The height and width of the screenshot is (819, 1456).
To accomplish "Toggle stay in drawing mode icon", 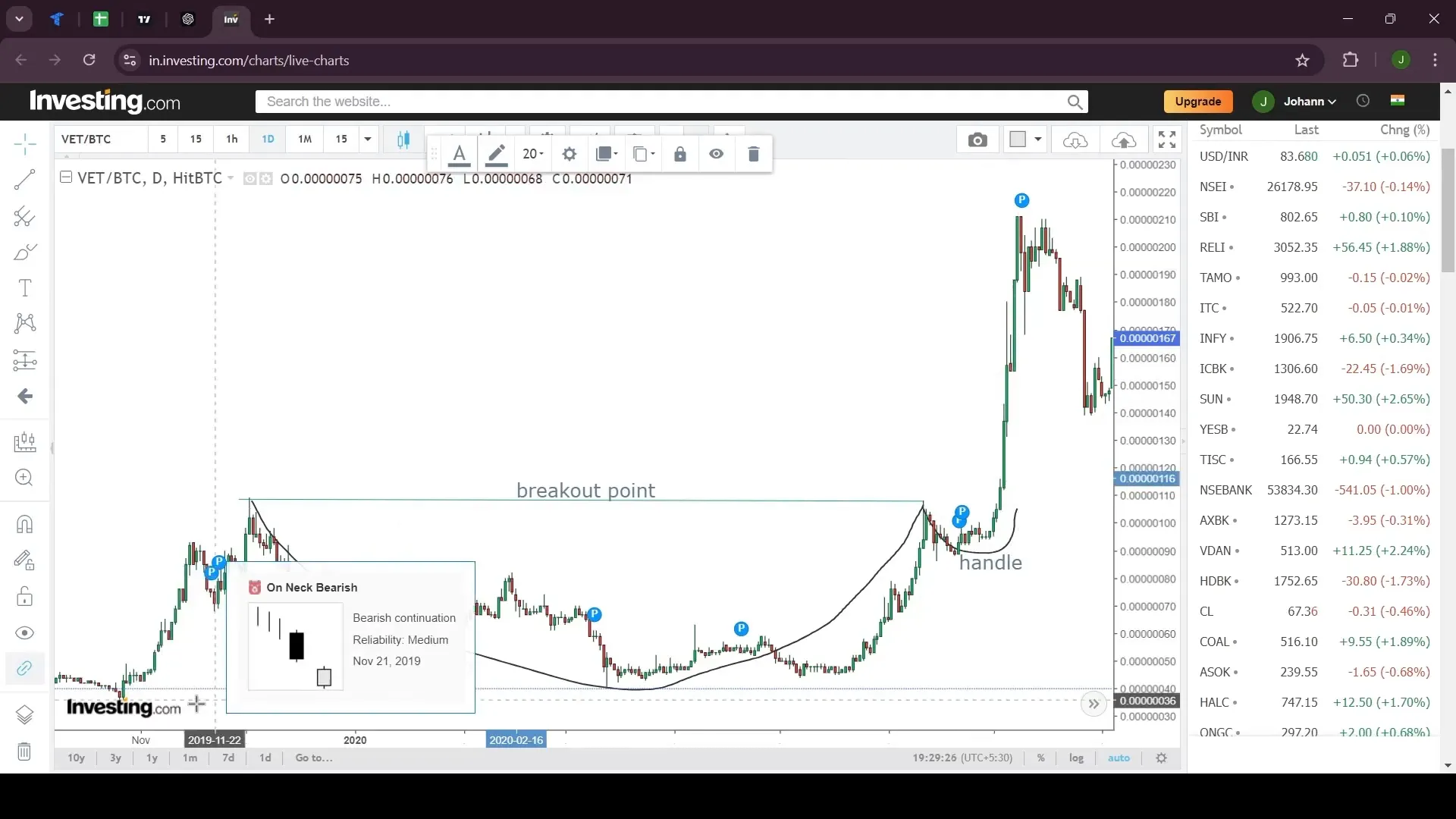I will point(24,561).
